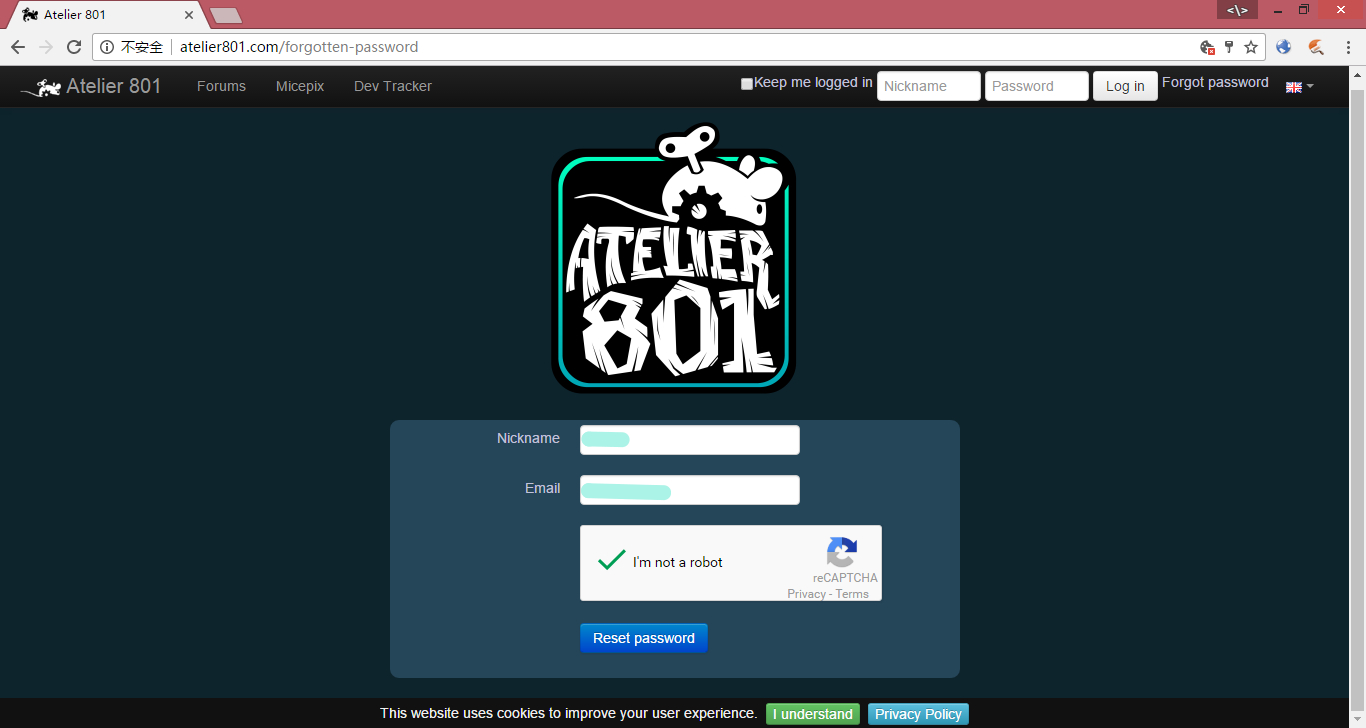Open the blue globe extension

(x=1284, y=47)
